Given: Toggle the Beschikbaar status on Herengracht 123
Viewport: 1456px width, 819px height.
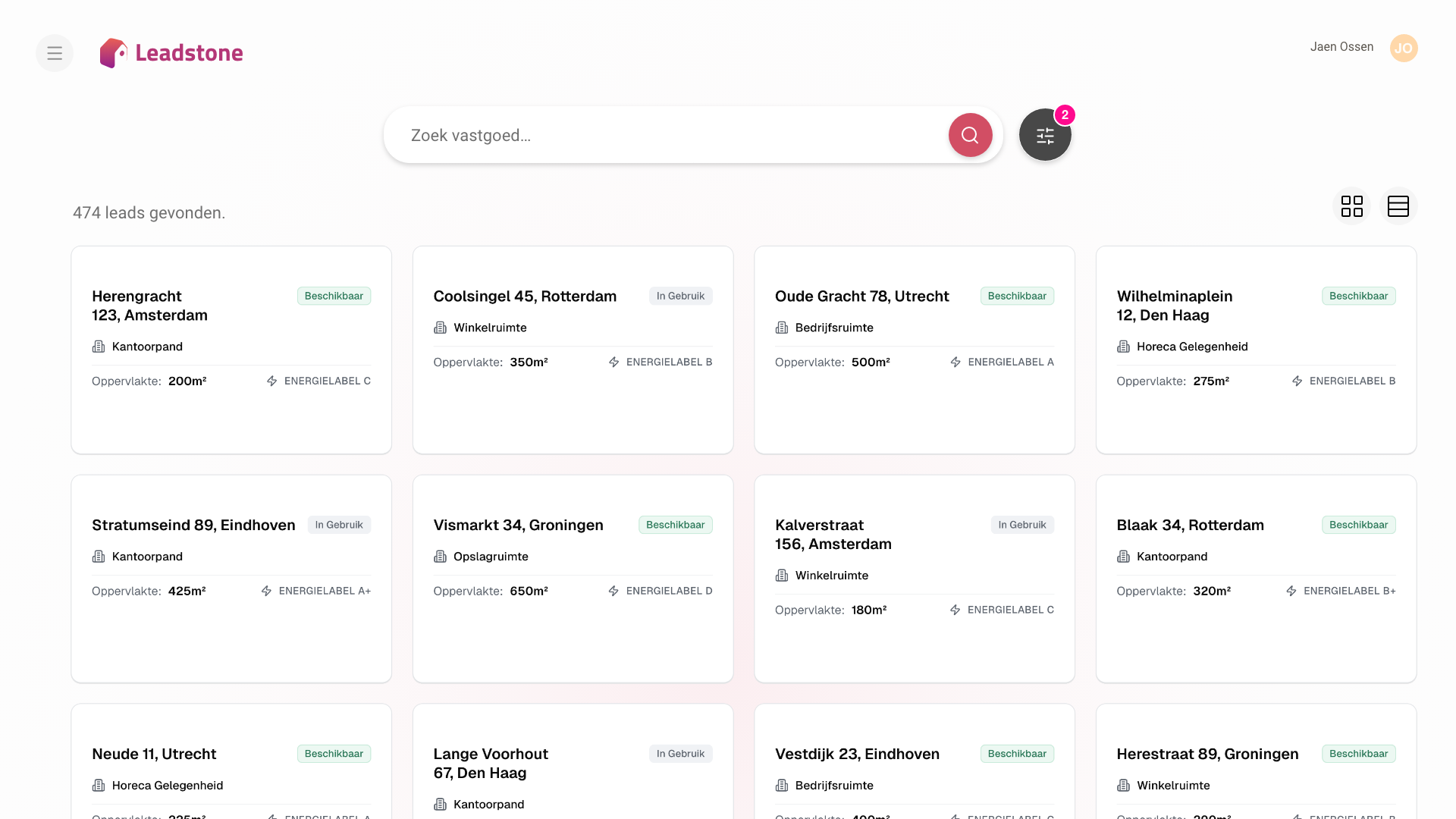Looking at the screenshot, I should click(x=334, y=296).
